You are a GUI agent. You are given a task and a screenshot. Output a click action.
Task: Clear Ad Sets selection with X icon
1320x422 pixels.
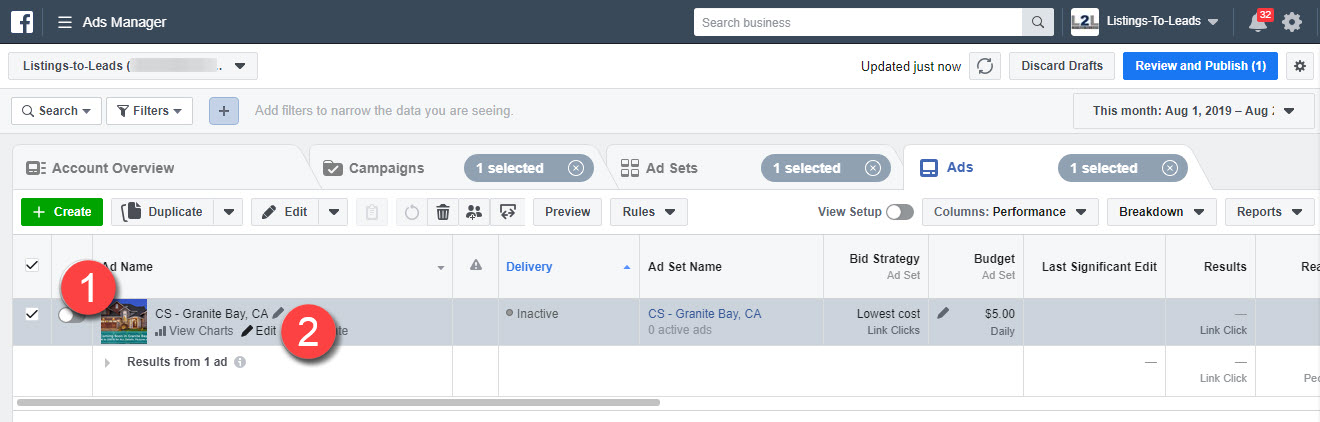tap(872, 168)
